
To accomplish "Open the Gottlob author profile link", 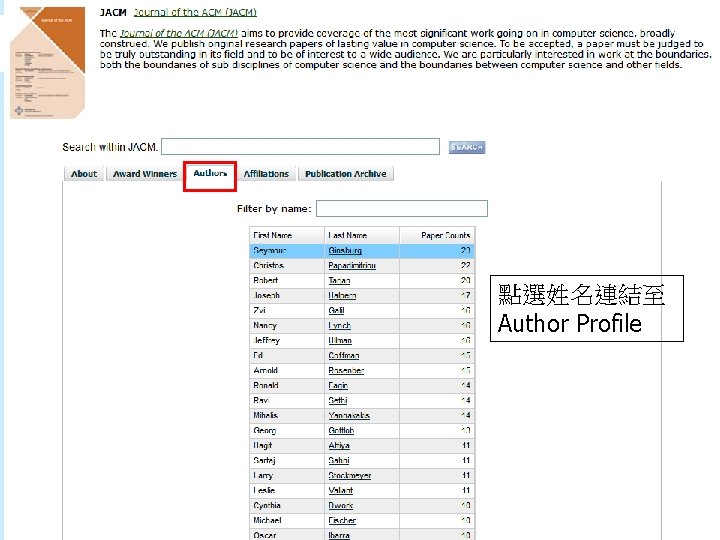I will pyautogui.click(x=341, y=431).
